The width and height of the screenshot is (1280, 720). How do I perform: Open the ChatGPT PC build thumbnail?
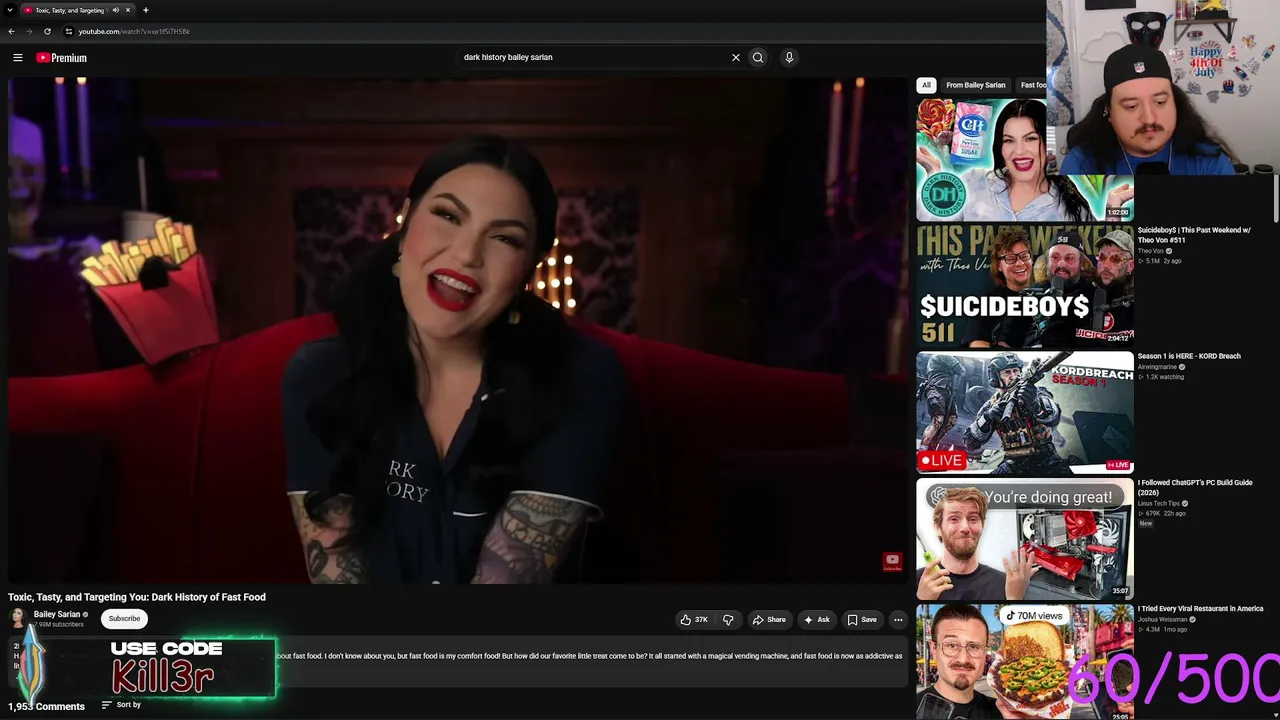pos(1025,539)
